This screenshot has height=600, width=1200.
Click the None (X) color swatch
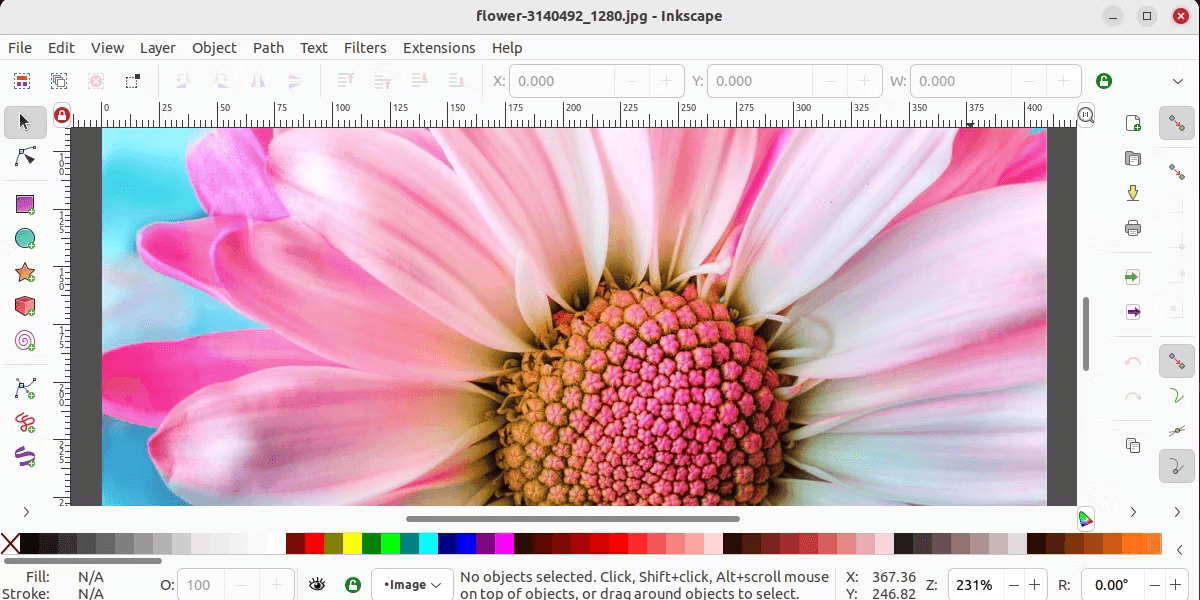tap(10, 544)
